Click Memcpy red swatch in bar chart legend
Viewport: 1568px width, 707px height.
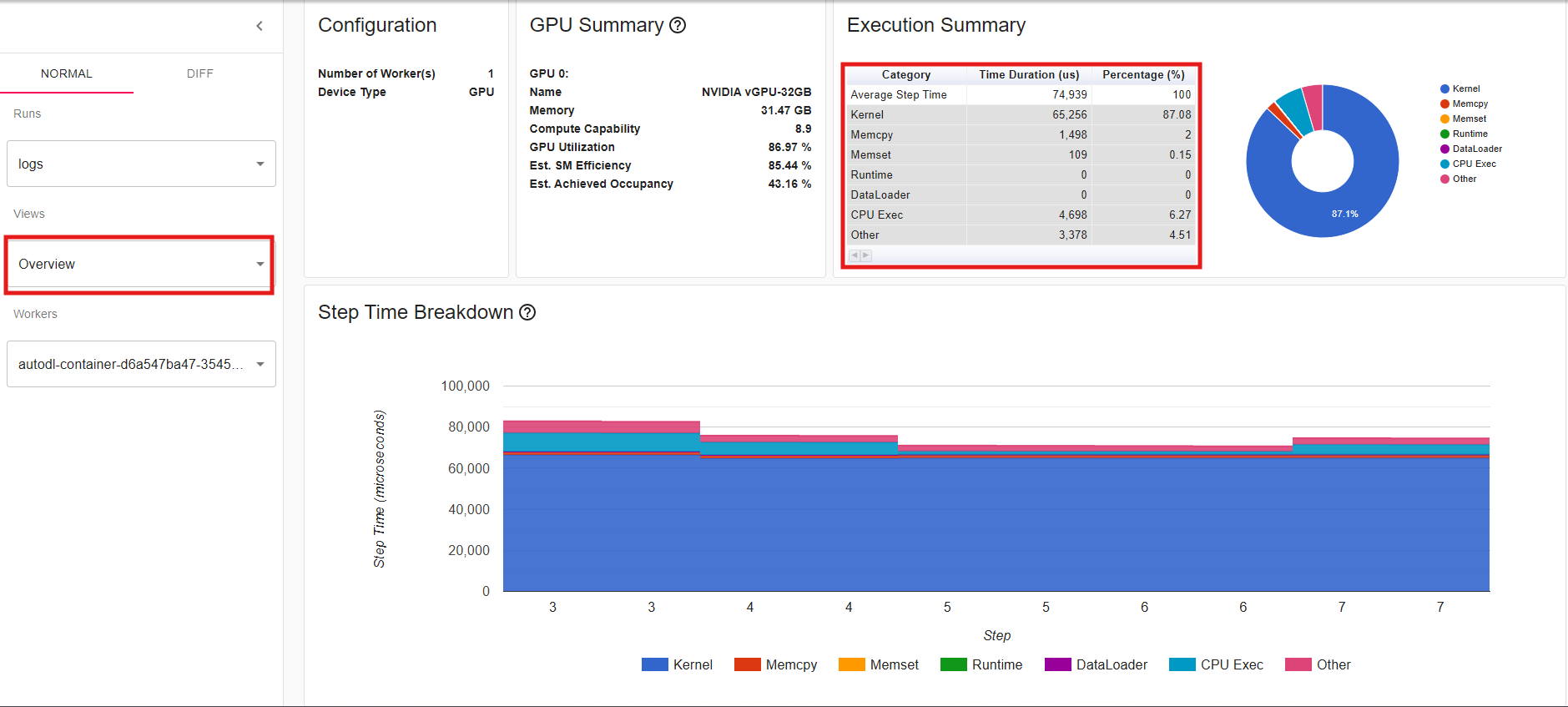pos(748,664)
